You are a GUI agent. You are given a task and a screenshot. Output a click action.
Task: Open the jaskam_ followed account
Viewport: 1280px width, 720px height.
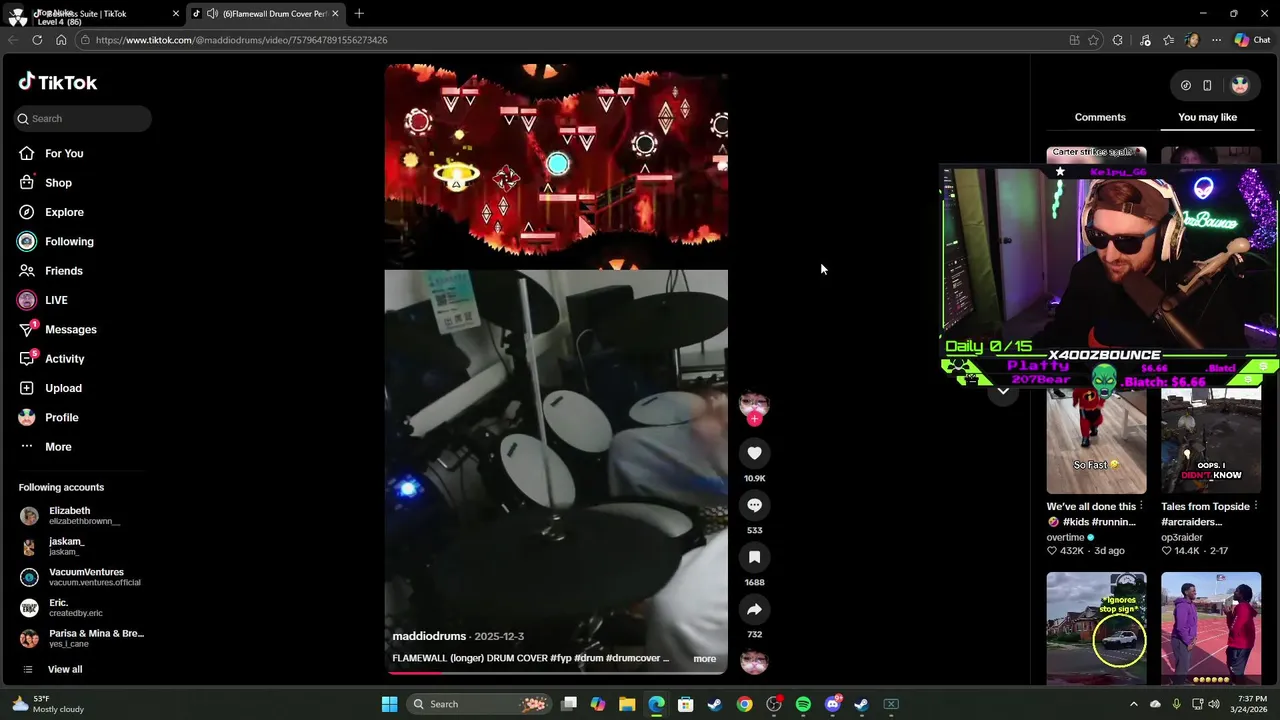coord(80,546)
